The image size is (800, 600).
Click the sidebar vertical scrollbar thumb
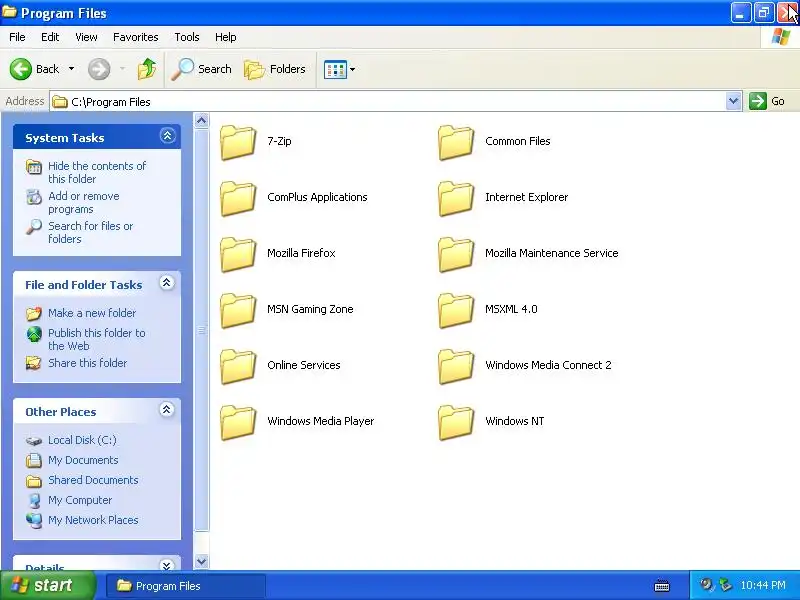pyautogui.click(x=202, y=331)
